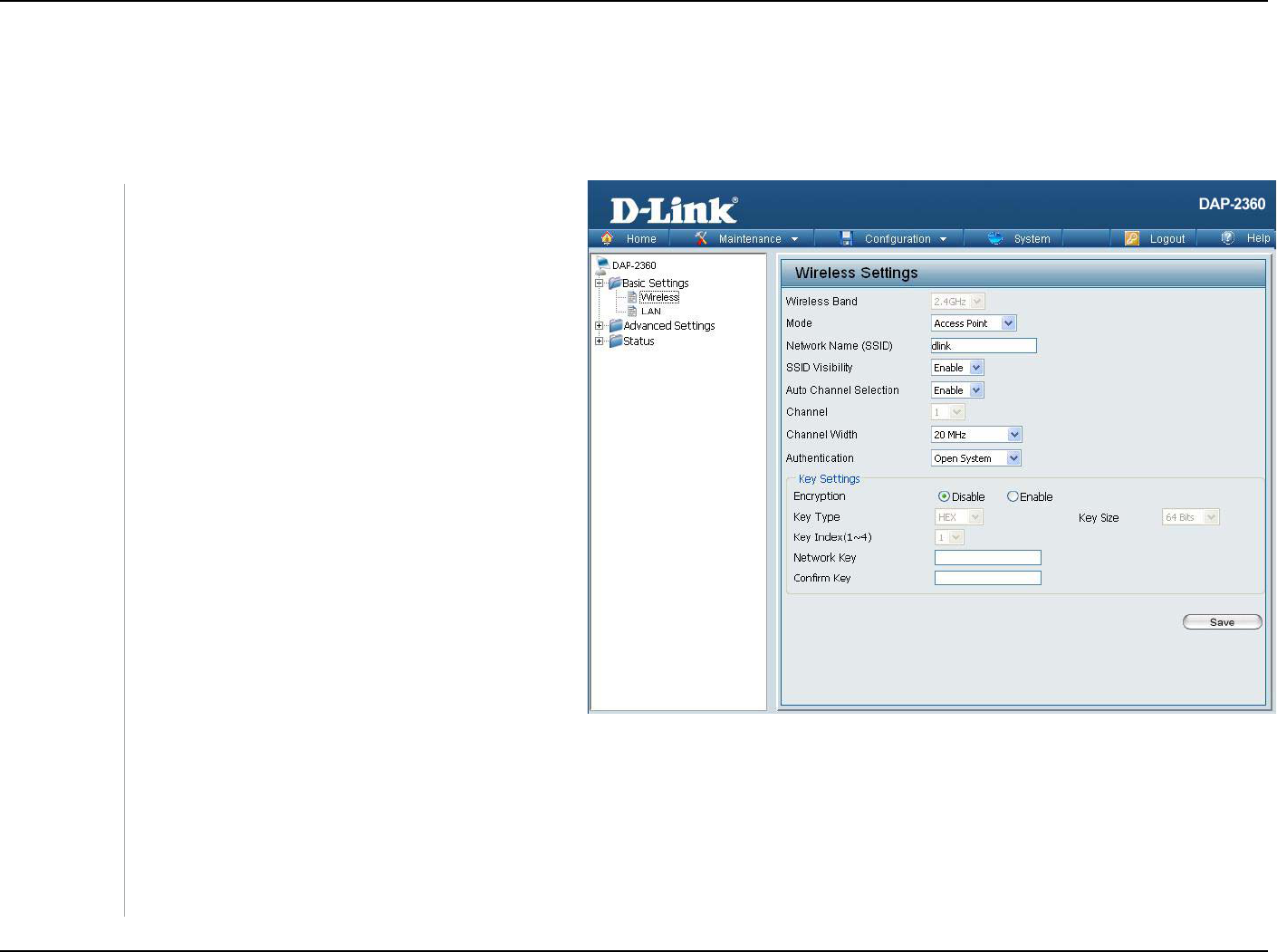Click the Basic Settings folder icon
Screen dimensions: 1277x952
pyautogui.click(x=615, y=283)
